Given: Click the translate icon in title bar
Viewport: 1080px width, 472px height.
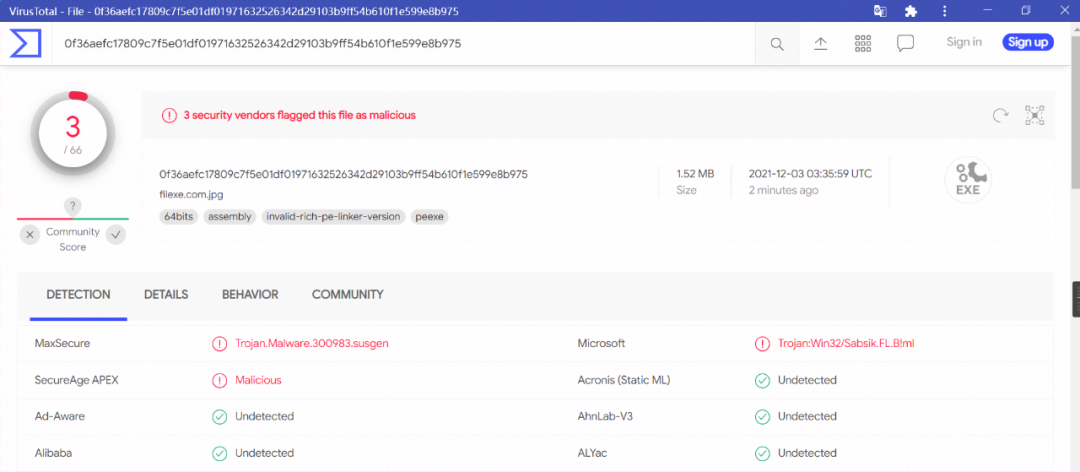Looking at the screenshot, I should 880,11.
